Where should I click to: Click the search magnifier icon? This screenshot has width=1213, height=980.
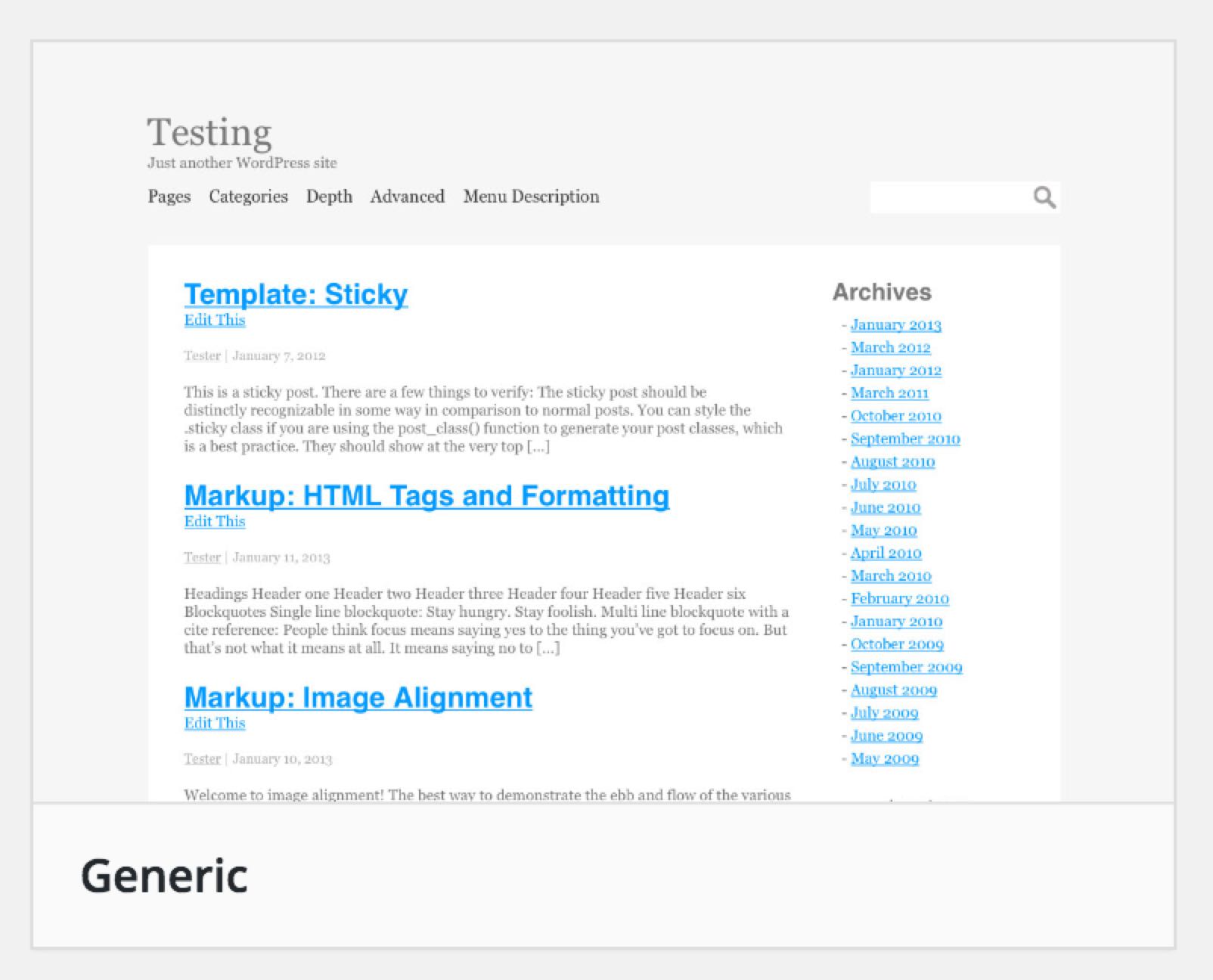[1044, 197]
